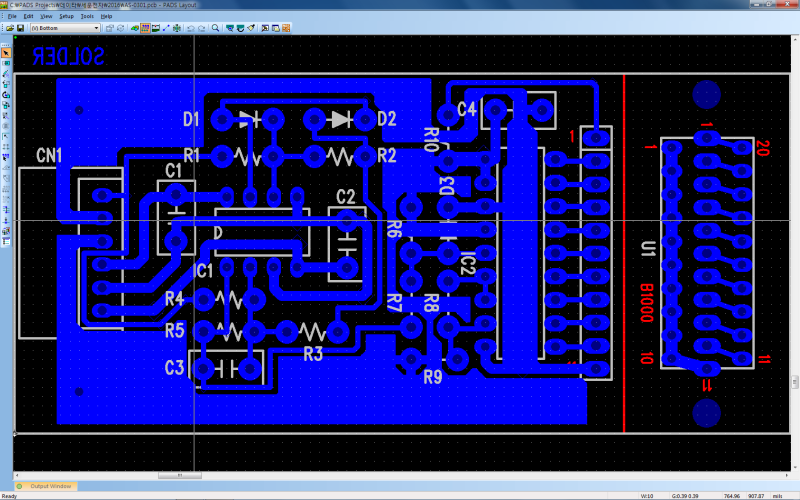
Task: Open the ECO Toolbar diagonal-line icon
Action: point(166,28)
